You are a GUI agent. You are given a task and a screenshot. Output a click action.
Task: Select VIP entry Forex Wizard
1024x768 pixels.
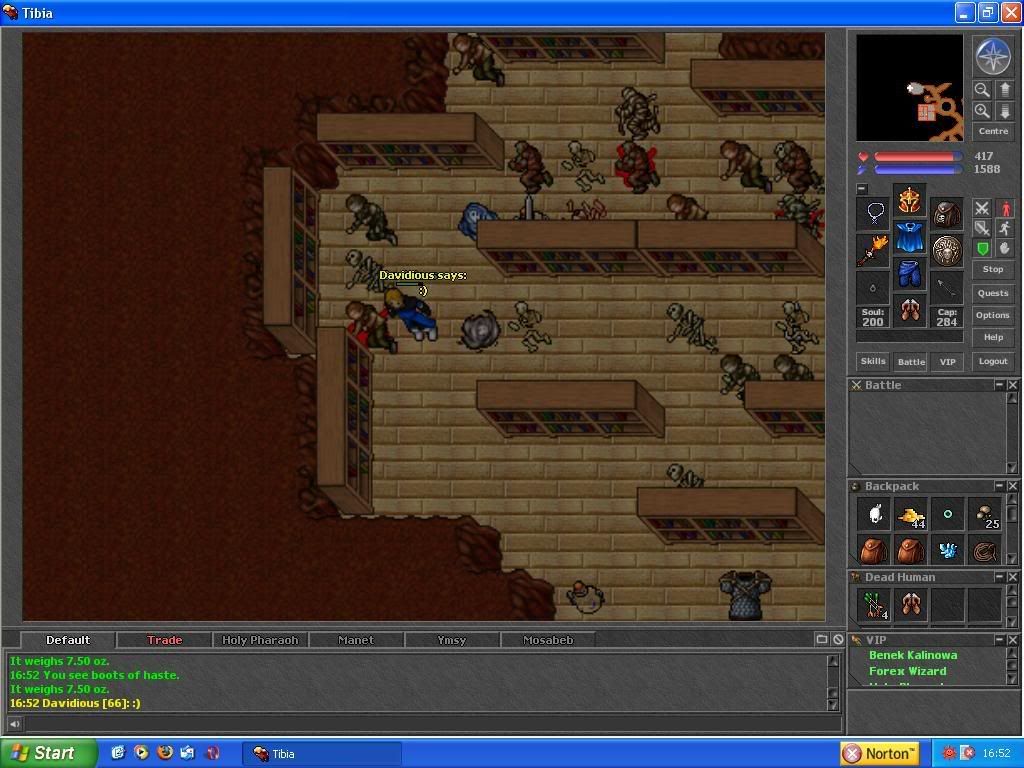[x=907, y=671]
